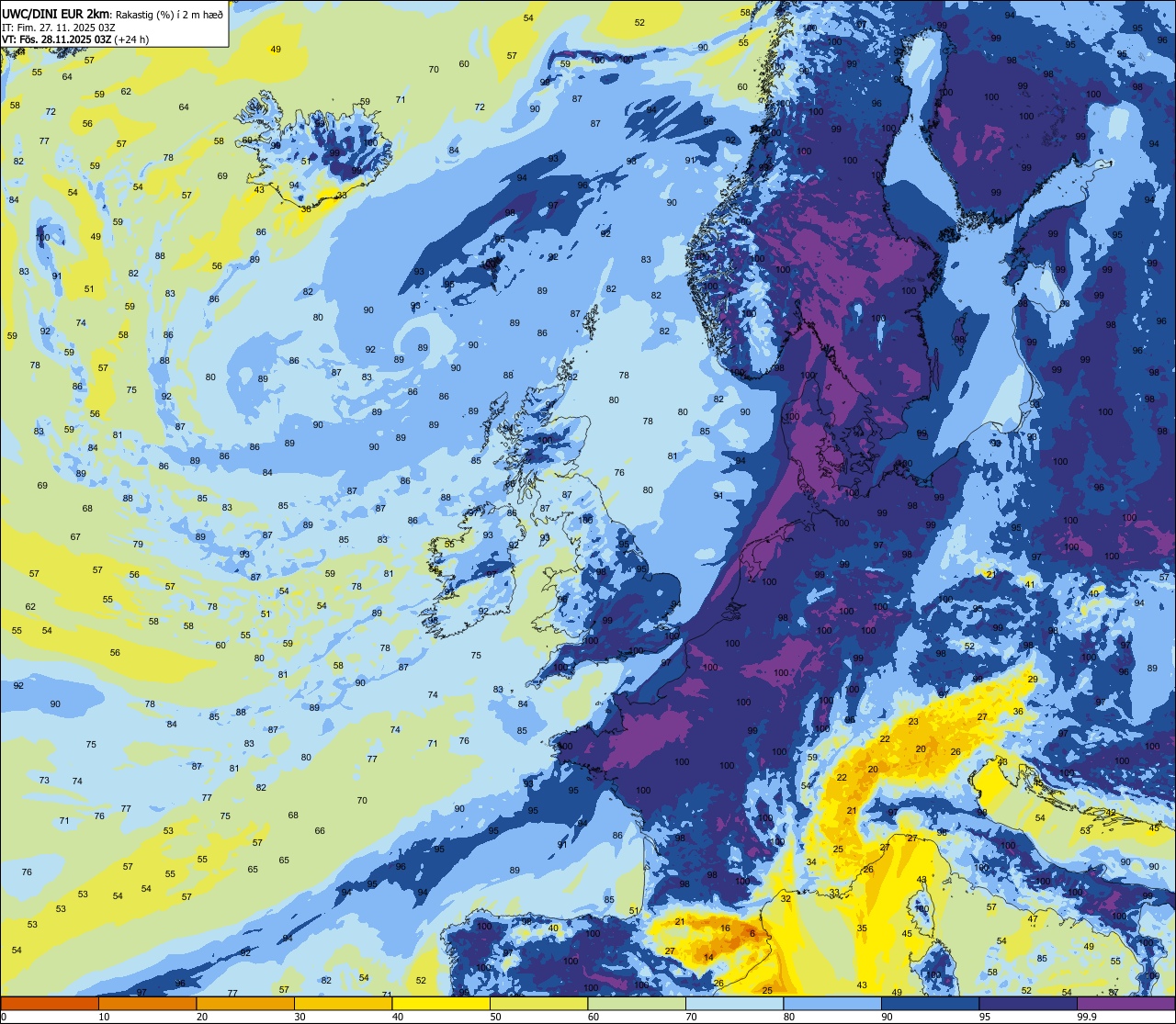
Task: Click the 80–90% light blue legend swatch
Action: click(832, 1003)
